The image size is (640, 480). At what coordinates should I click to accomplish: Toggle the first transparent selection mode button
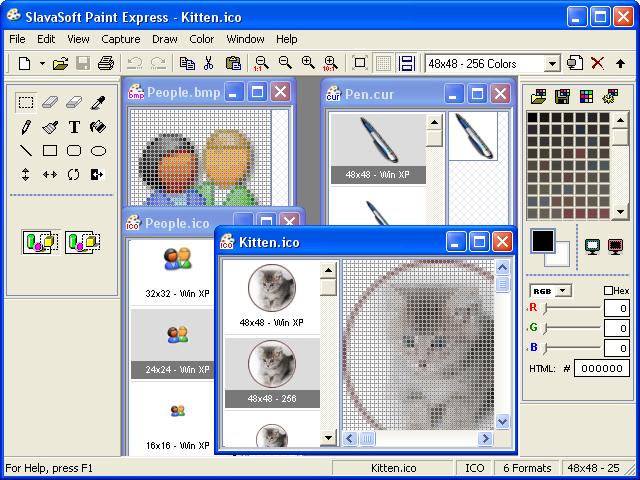(x=41, y=241)
